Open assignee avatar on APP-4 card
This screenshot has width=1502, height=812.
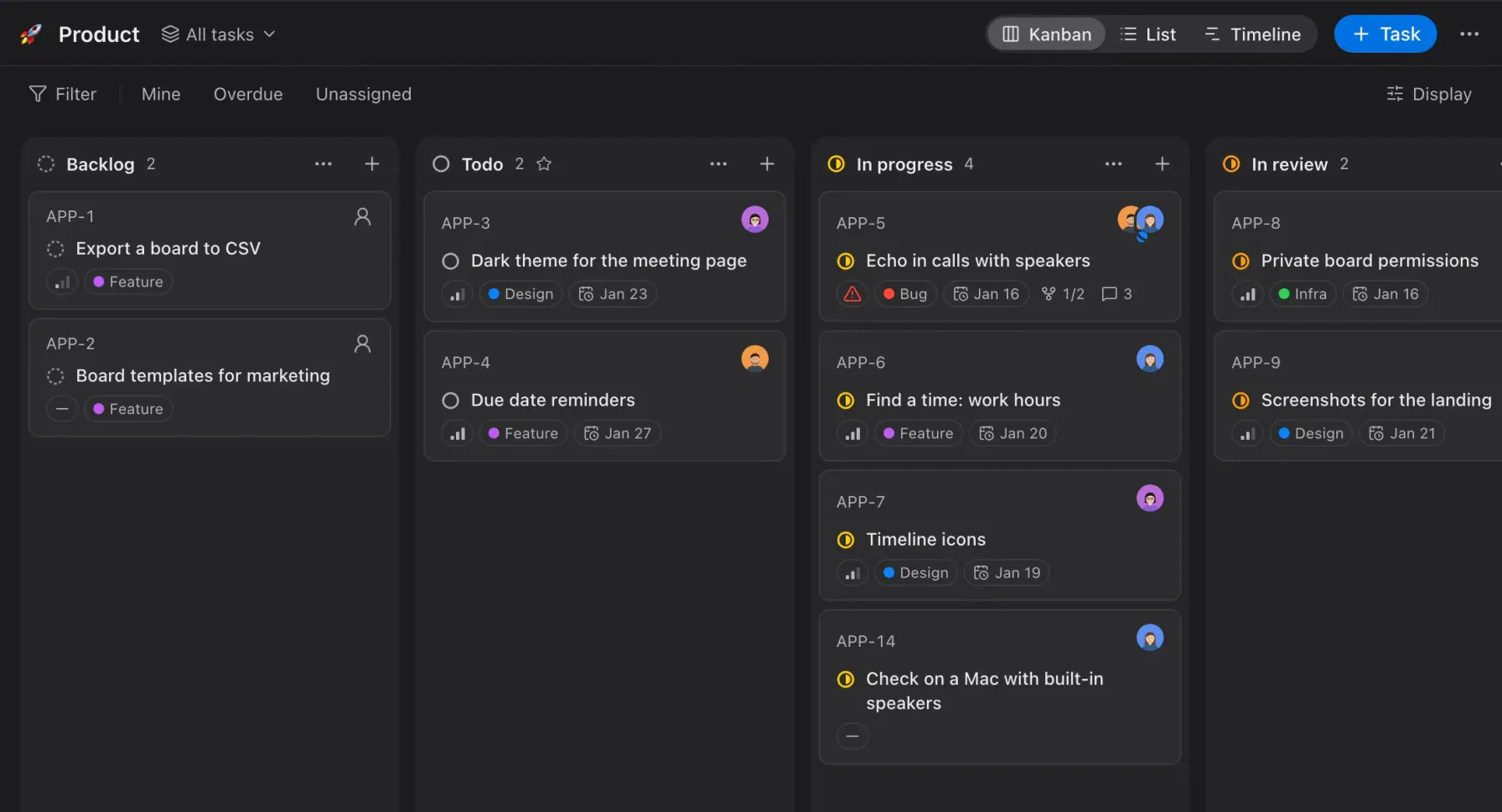coord(755,359)
